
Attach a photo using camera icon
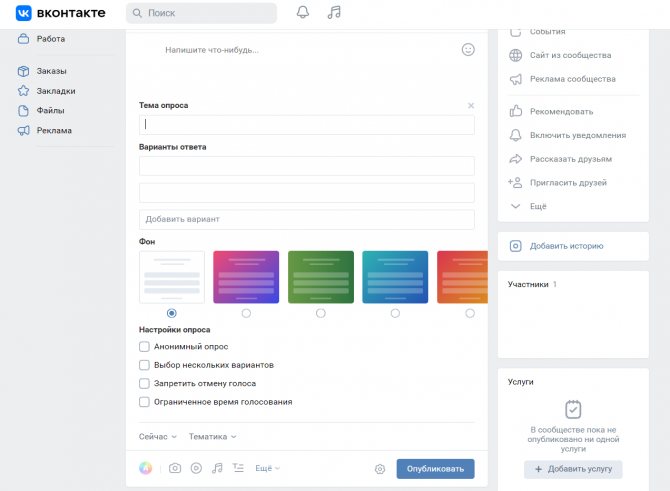tap(175, 468)
